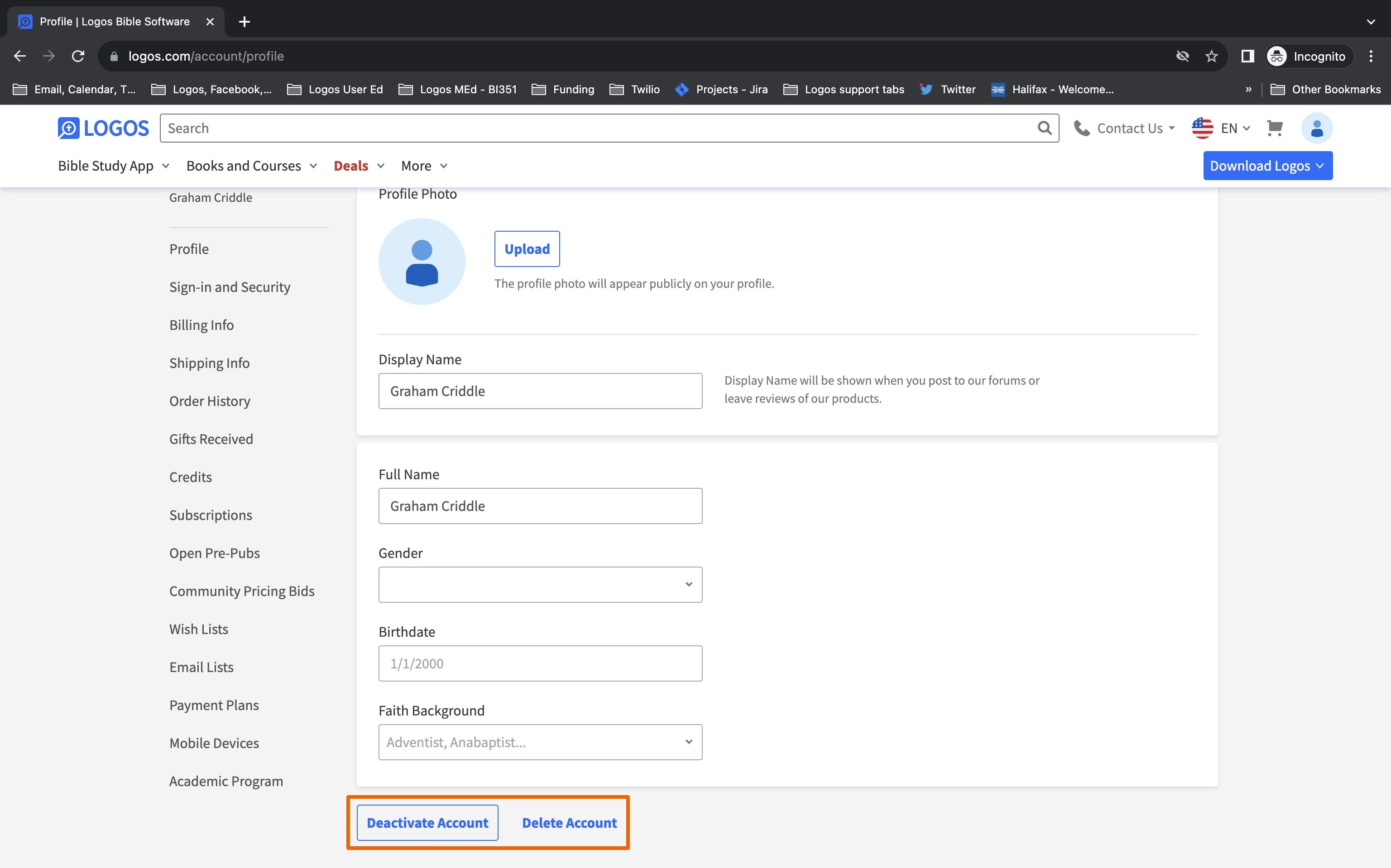The width and height of the screenshot is (1391, 868).
Task: Click the US flag language icon
Action: pos(1202,128)
